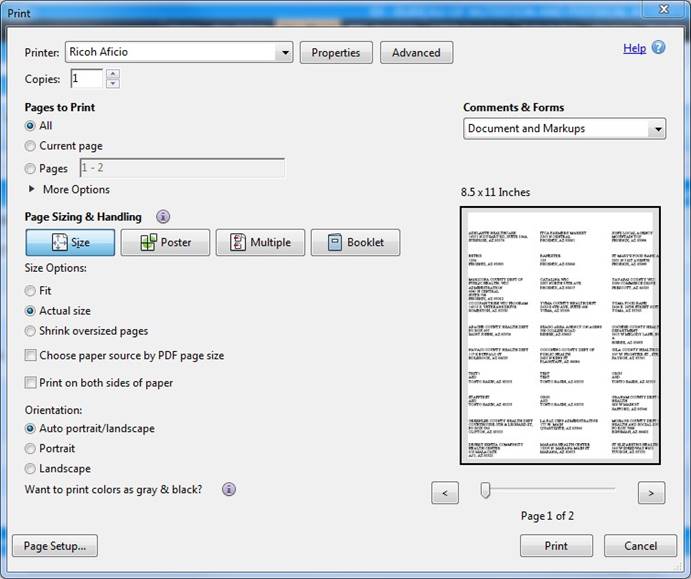Click the page preview slider handle
Viewport: 691px width, 579px height.
click(x=485, y=489)
